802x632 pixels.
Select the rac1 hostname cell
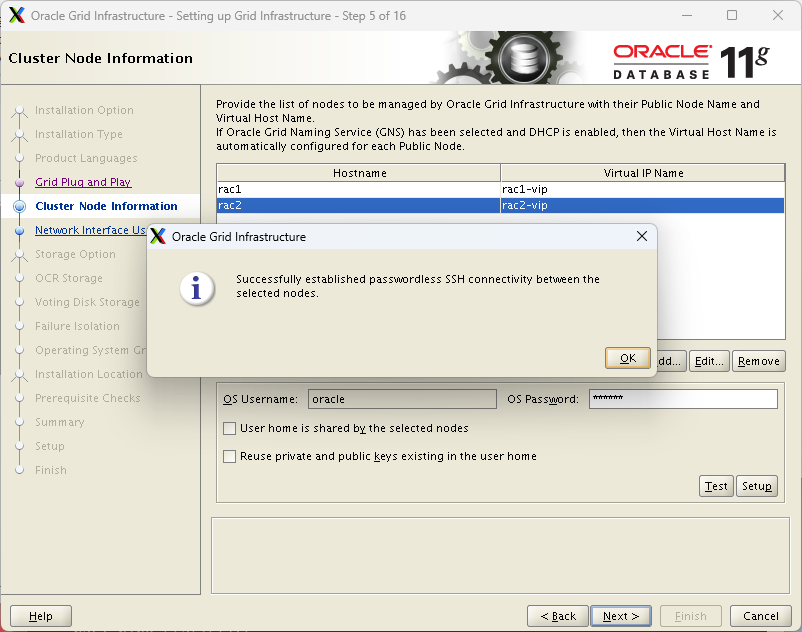(358, 189)
